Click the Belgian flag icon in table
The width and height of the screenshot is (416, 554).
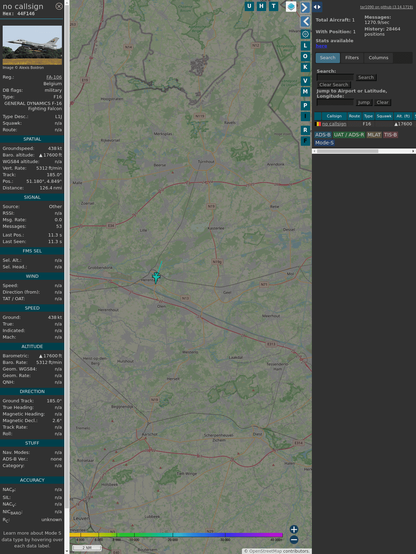point(318,124)
